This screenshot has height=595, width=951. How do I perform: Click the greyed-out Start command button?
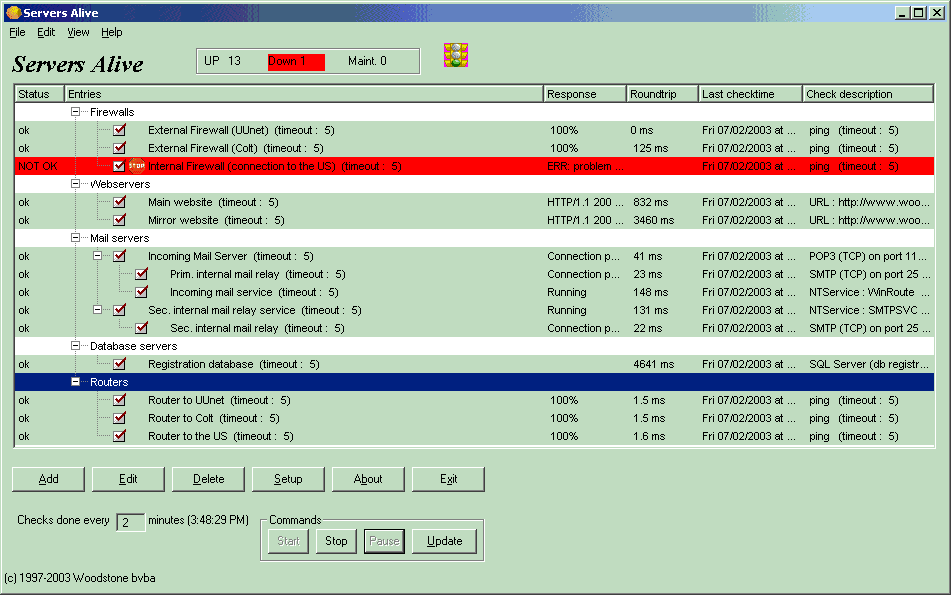tap(288, 541)
